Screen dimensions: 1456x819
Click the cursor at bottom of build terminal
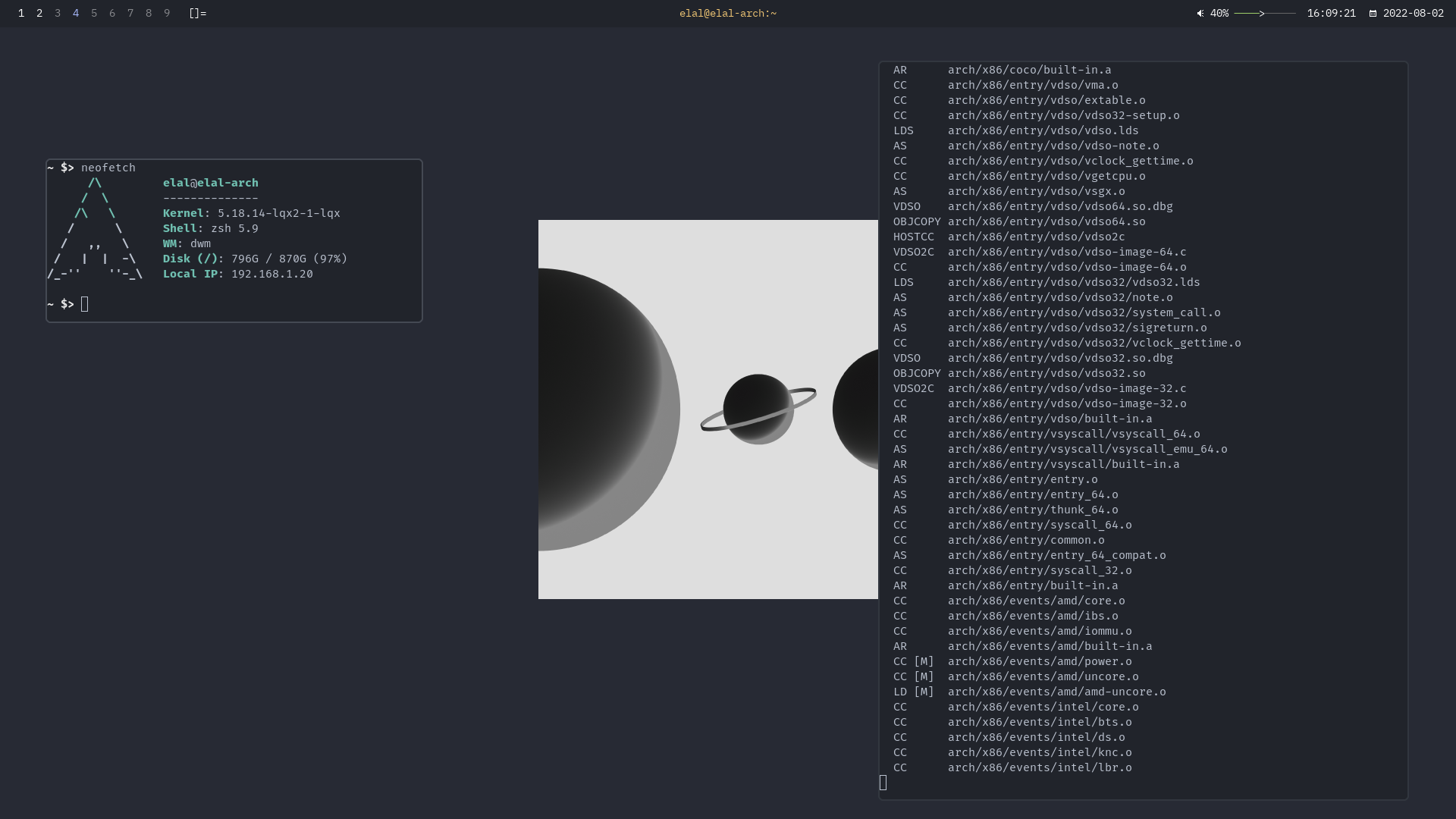[883, 783]
